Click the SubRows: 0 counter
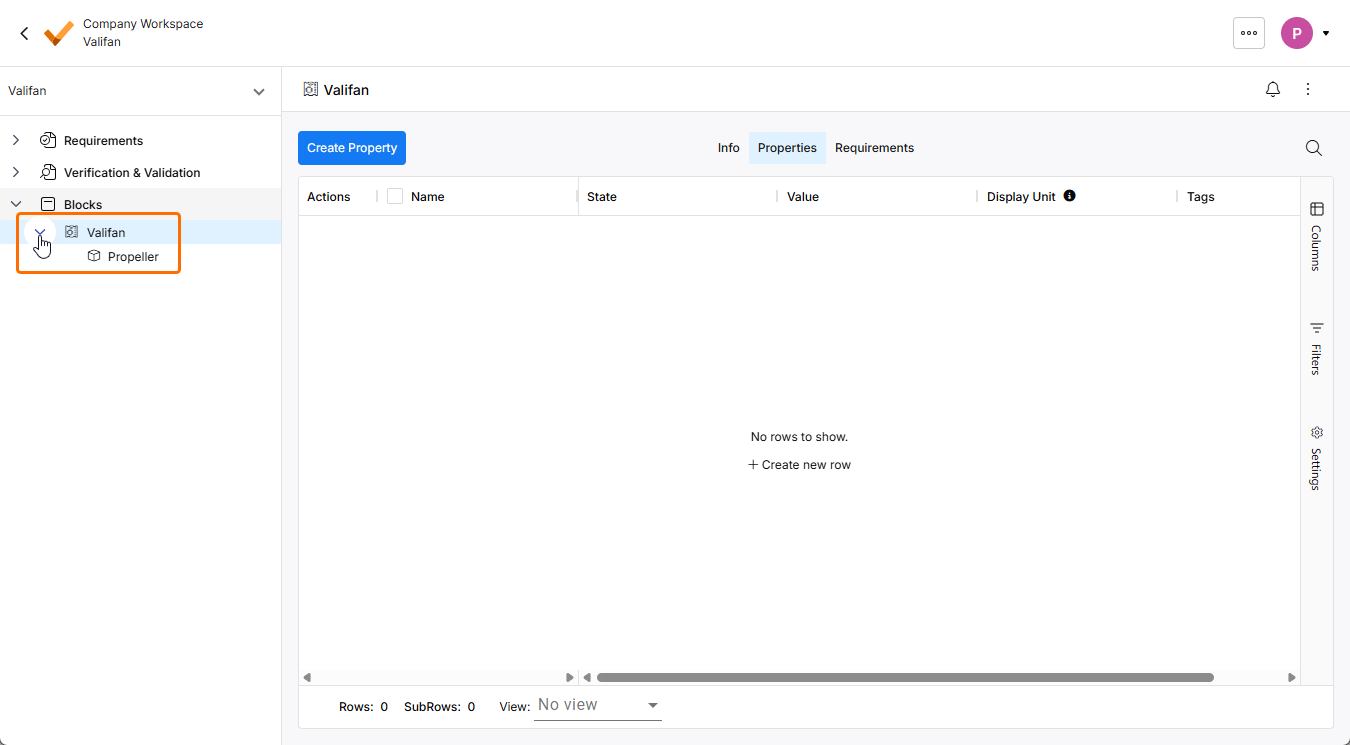 (x=439, y=706)
